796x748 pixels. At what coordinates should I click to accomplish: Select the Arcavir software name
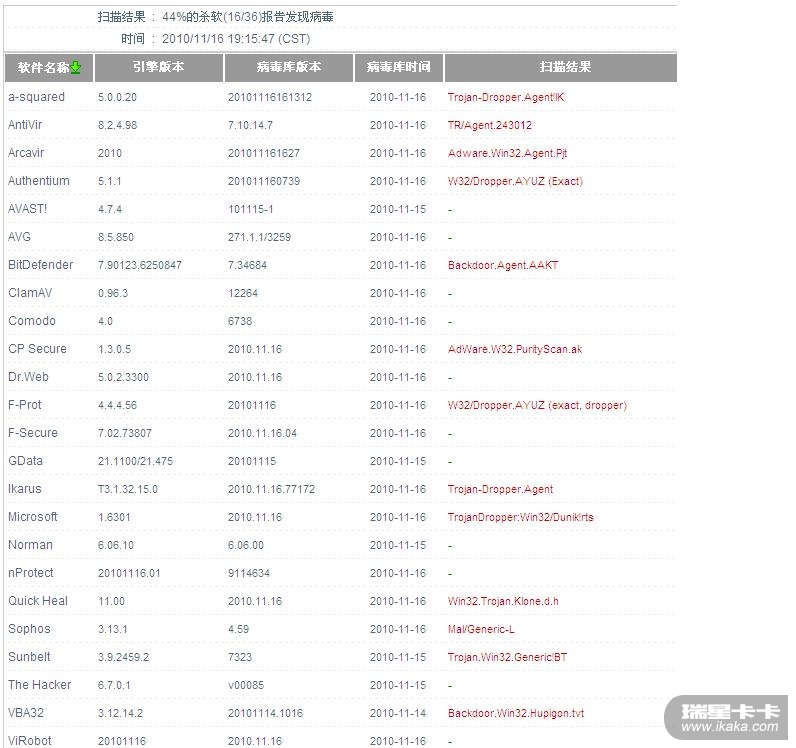click(x=26, y=153)
